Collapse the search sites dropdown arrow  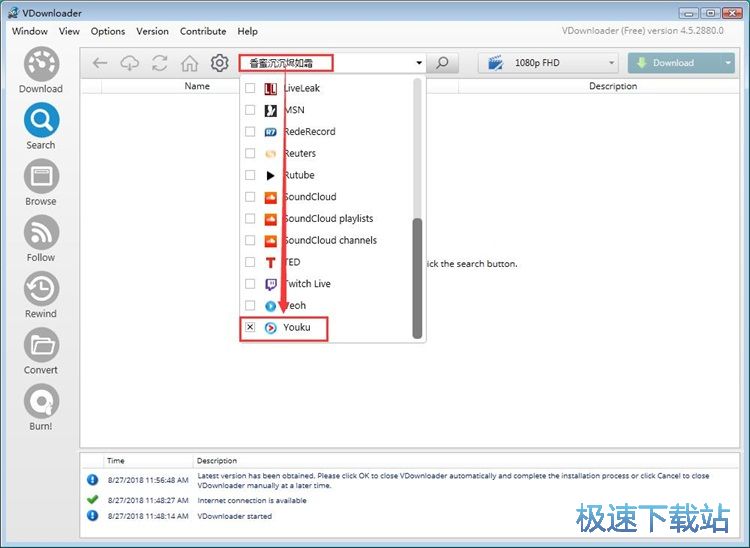[x=419, y=63]
